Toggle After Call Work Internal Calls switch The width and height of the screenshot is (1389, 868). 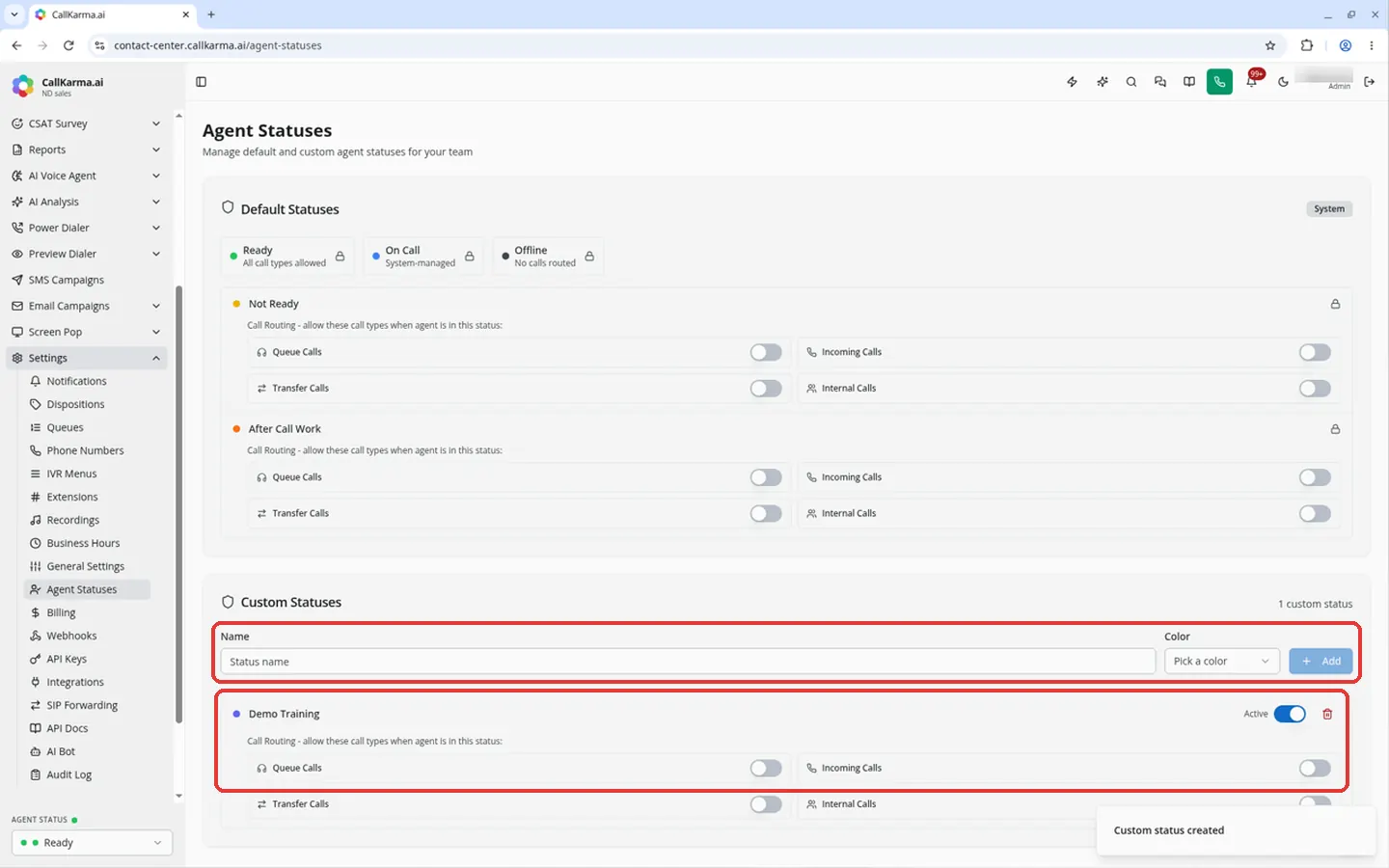point(1315,513)
